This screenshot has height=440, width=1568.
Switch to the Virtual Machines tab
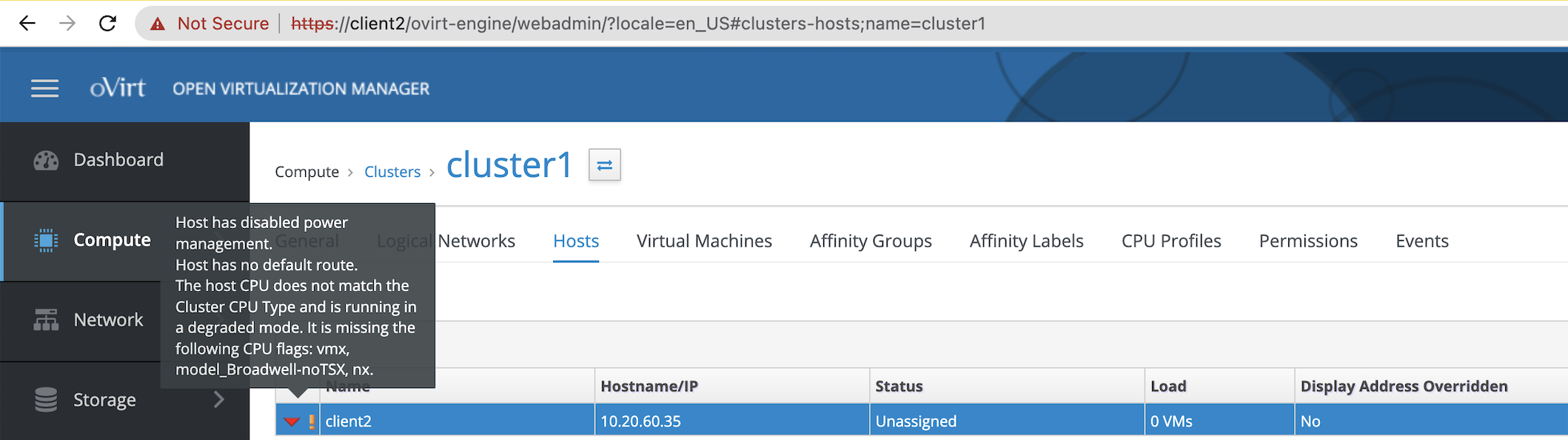coord(703,241)
